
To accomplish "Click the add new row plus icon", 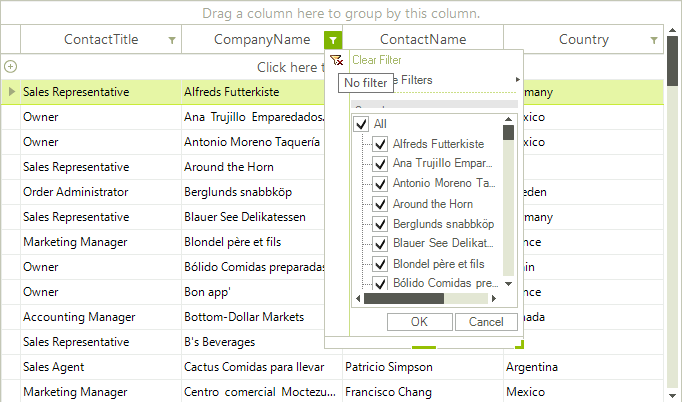I will point(10,67).
